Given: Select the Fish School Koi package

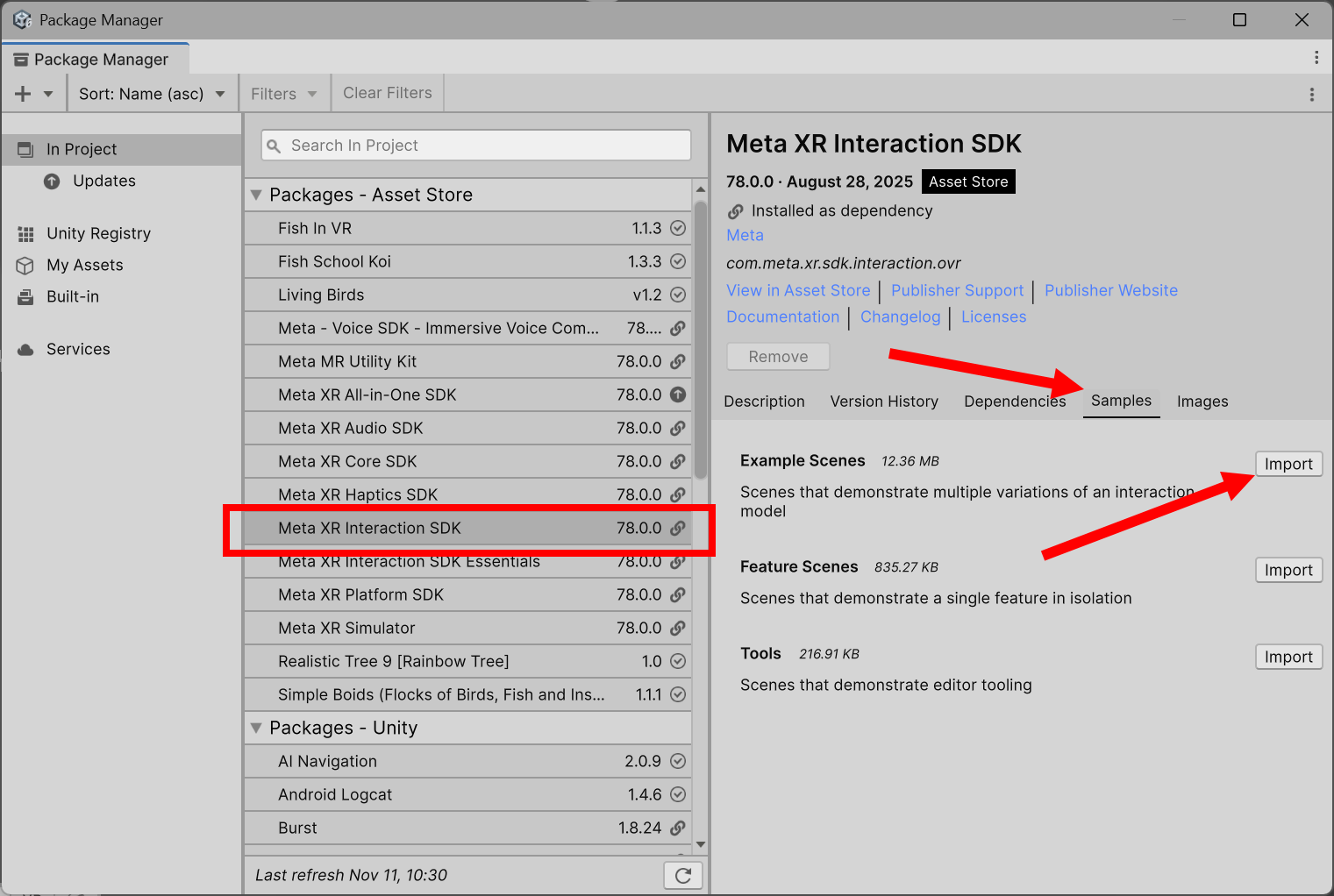Looking at the screenshot, I should click(468, 261).
